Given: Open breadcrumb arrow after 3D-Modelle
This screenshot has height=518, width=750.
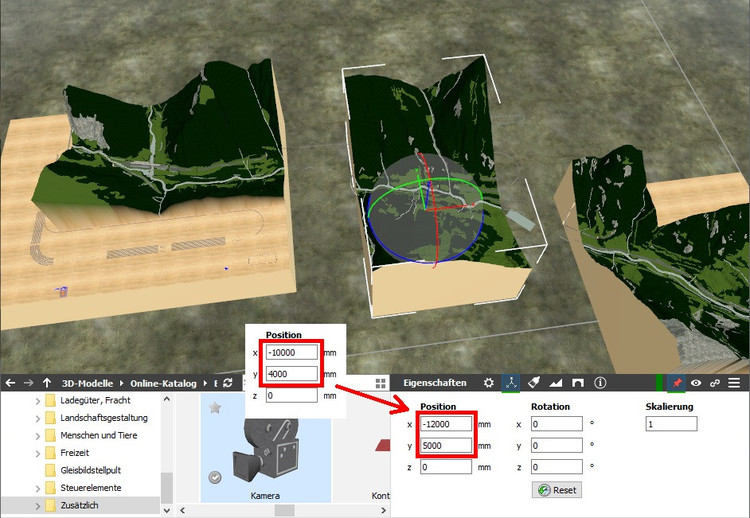Looking at the screenshot, I should point(121,383).
